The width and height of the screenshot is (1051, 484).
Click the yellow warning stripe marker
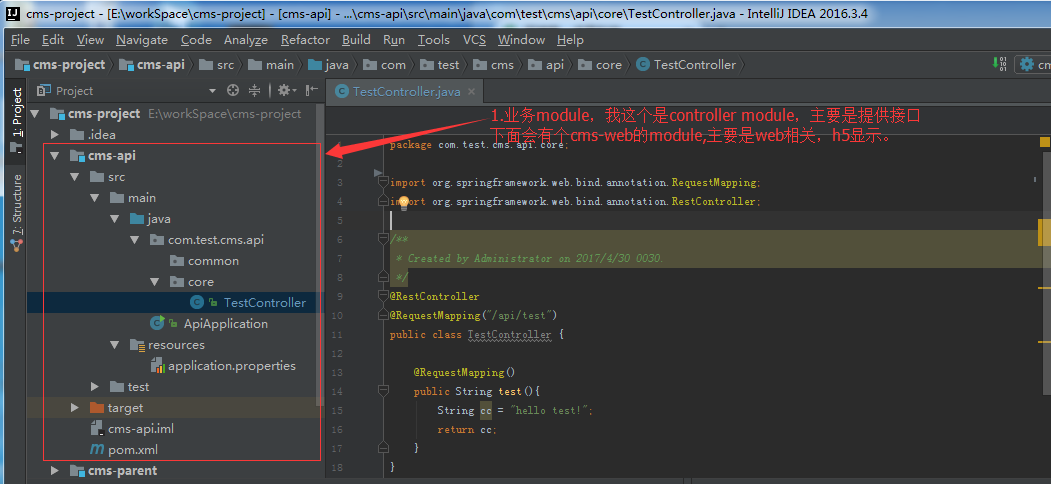(1044, 232)
